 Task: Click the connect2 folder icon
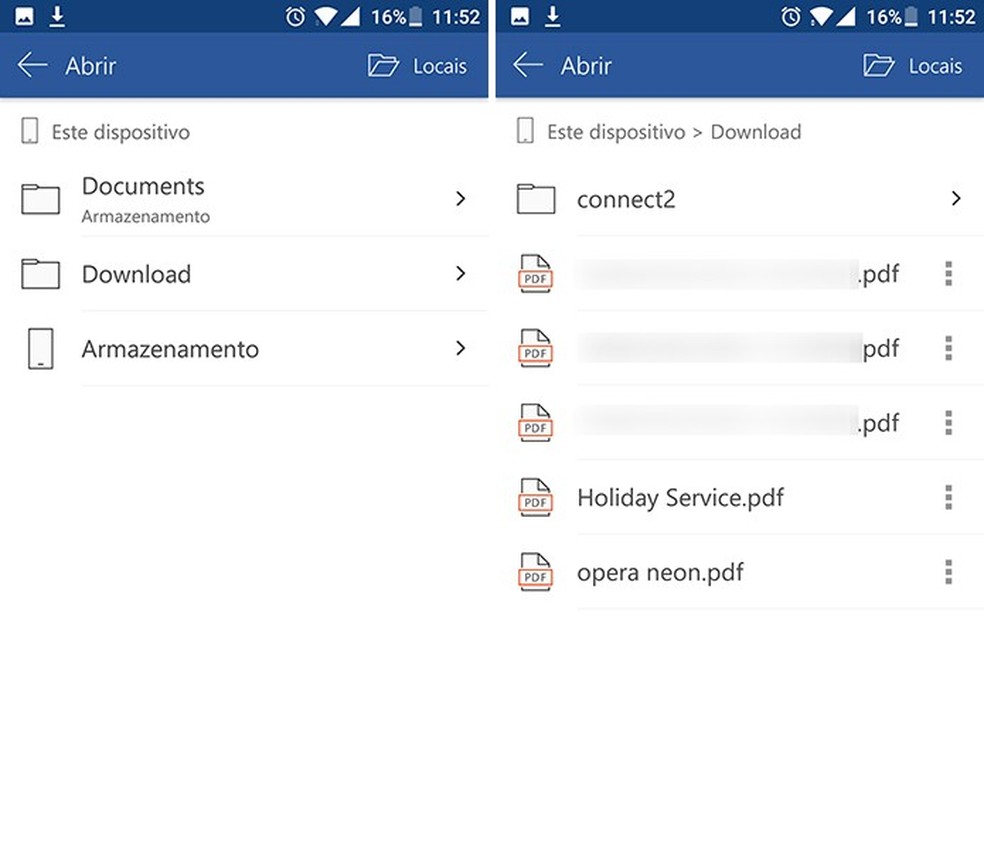535,198
